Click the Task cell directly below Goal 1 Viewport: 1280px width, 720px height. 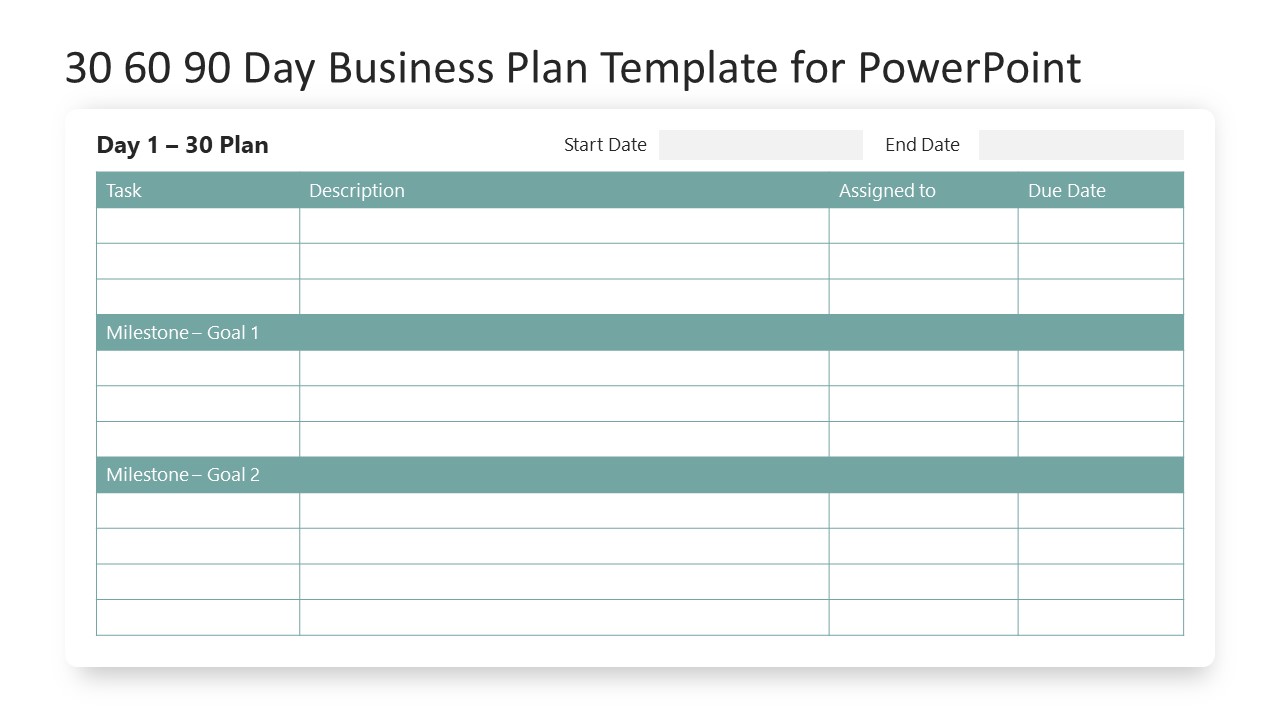coord(198,368)
